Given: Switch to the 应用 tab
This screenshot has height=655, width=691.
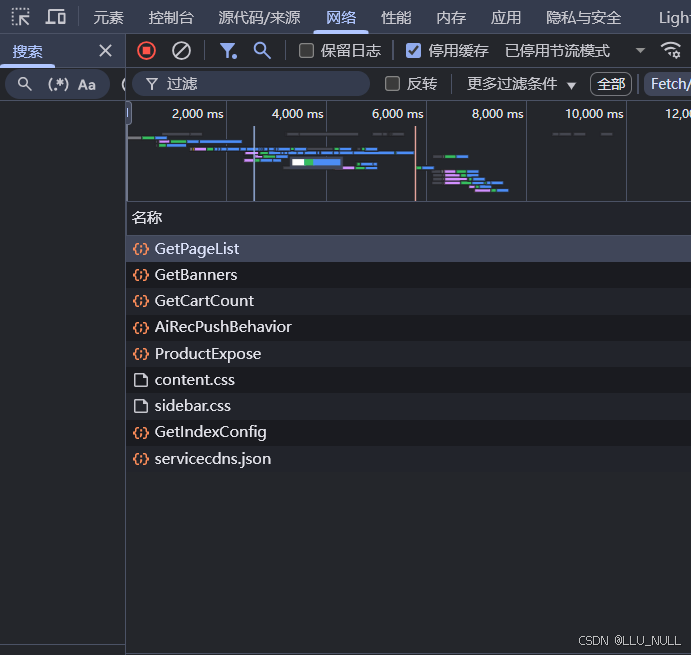Looking at the screenshot, I should point(506,18).
